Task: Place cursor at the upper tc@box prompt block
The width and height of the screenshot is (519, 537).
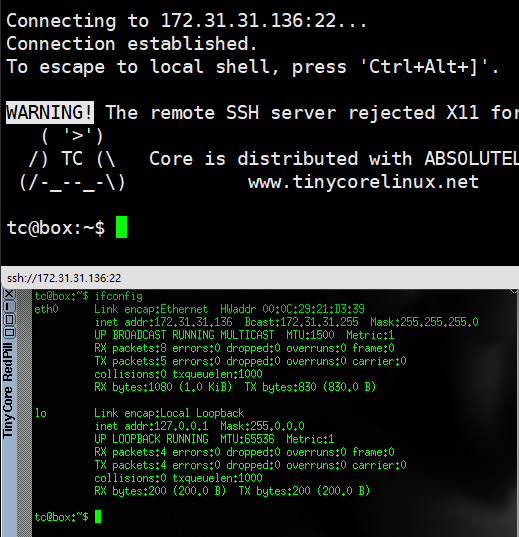Action: tap(121, 227)
